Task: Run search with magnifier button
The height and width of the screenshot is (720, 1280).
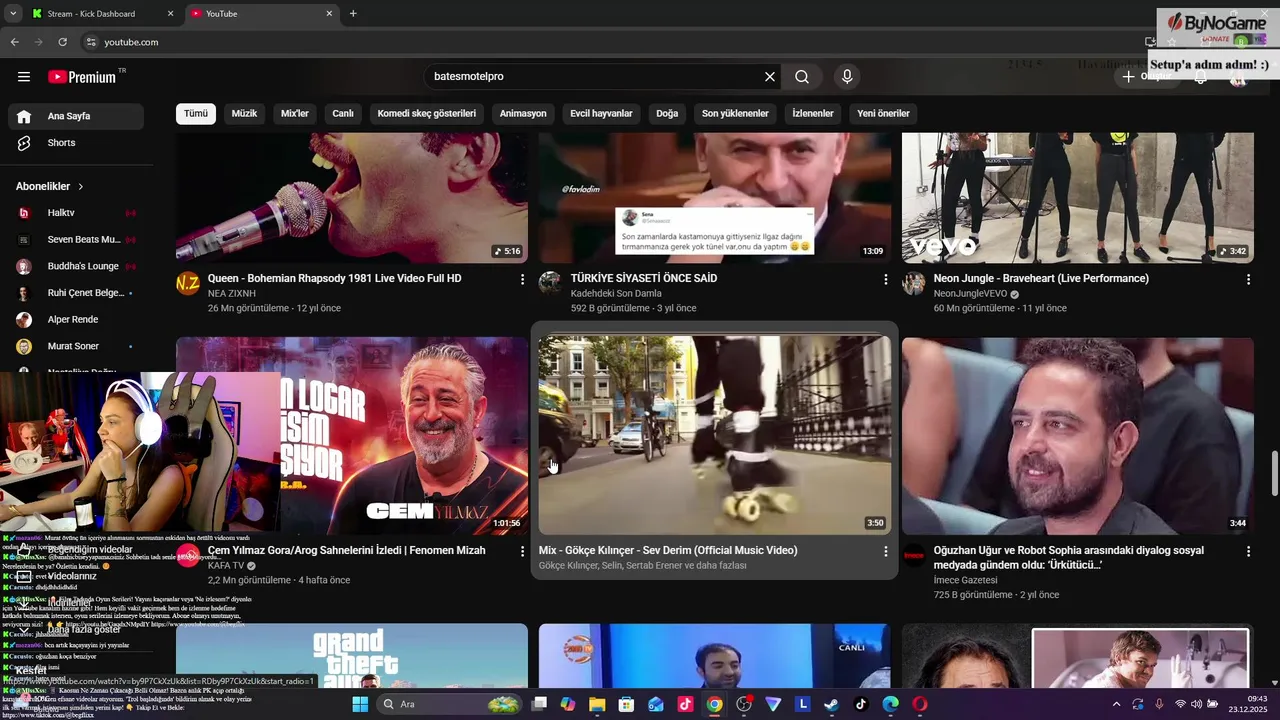Action: [x=802, y=77]
